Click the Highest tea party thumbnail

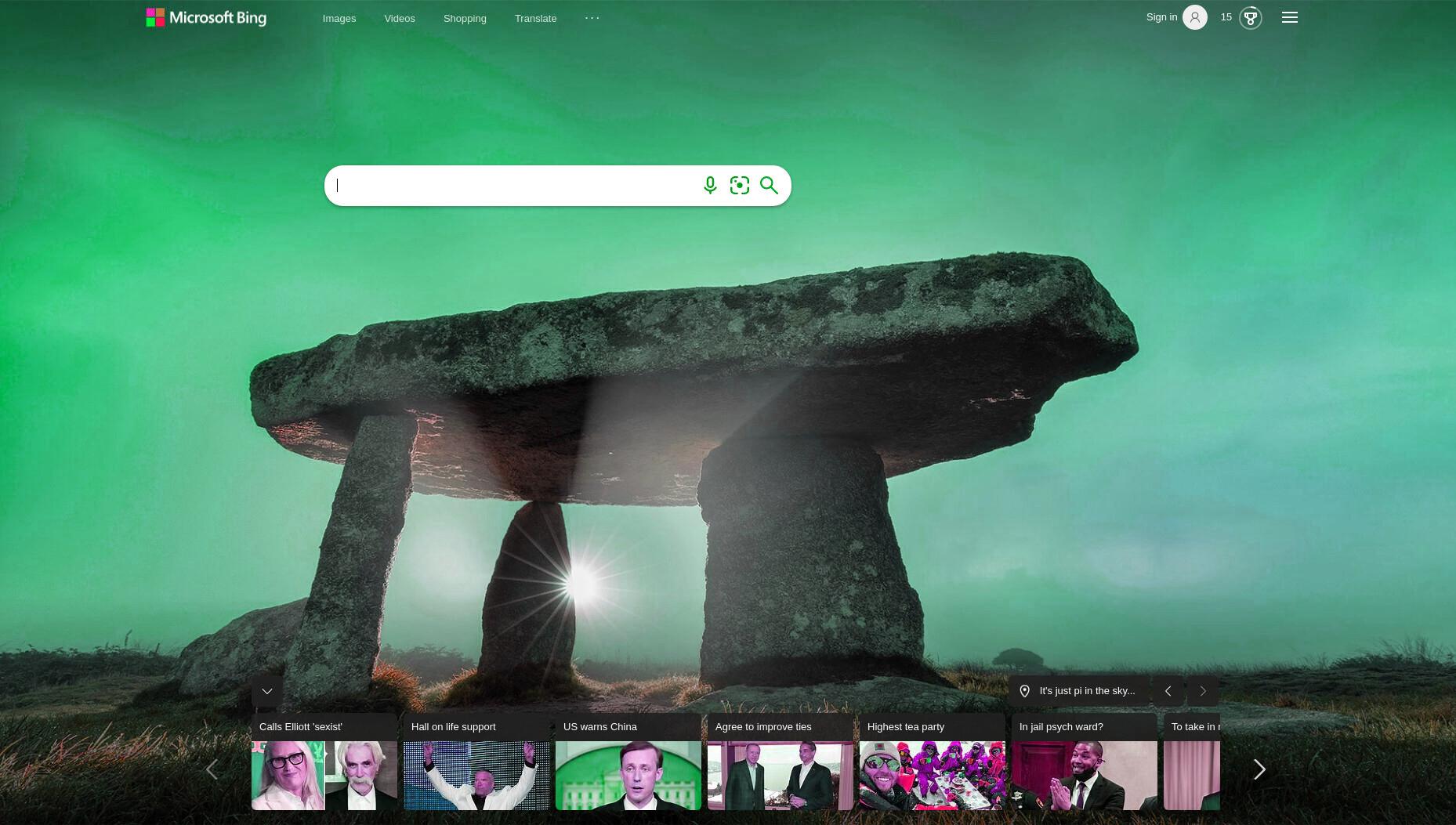pyautogui.click(x=933, y=776)
